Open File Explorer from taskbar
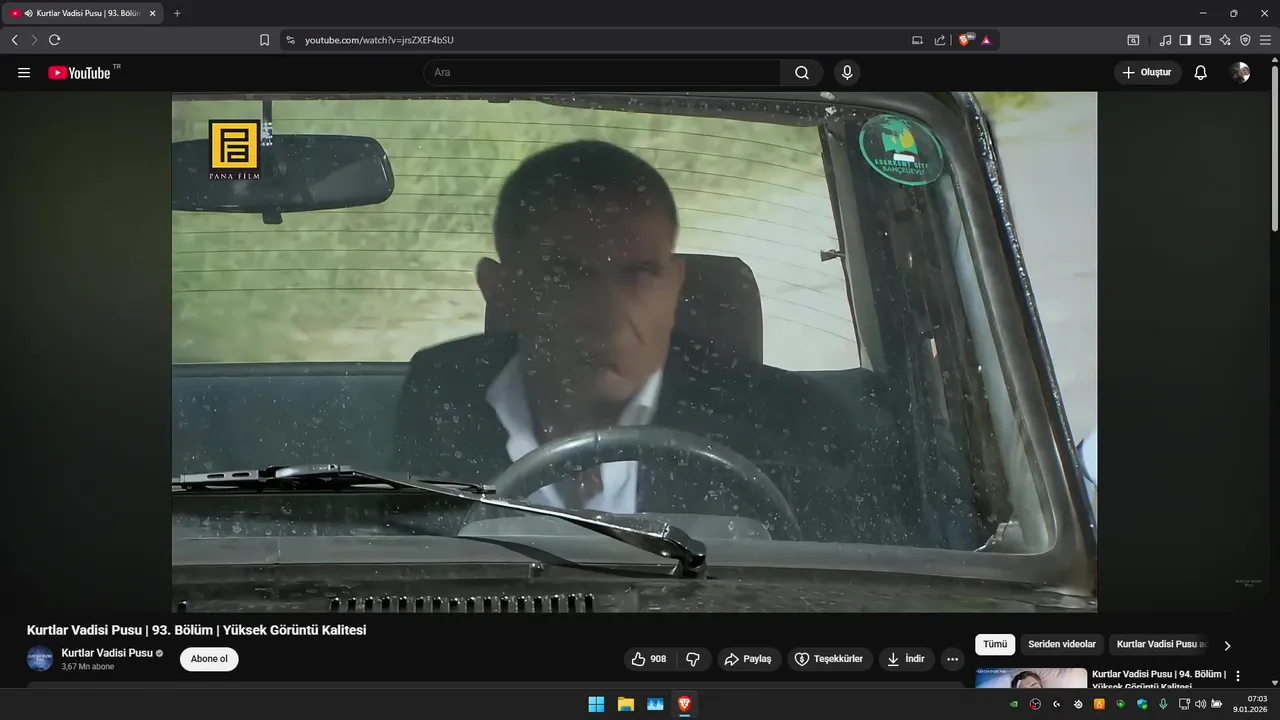Viewport: 1280px width, 720px height. (x=626, y=704)
